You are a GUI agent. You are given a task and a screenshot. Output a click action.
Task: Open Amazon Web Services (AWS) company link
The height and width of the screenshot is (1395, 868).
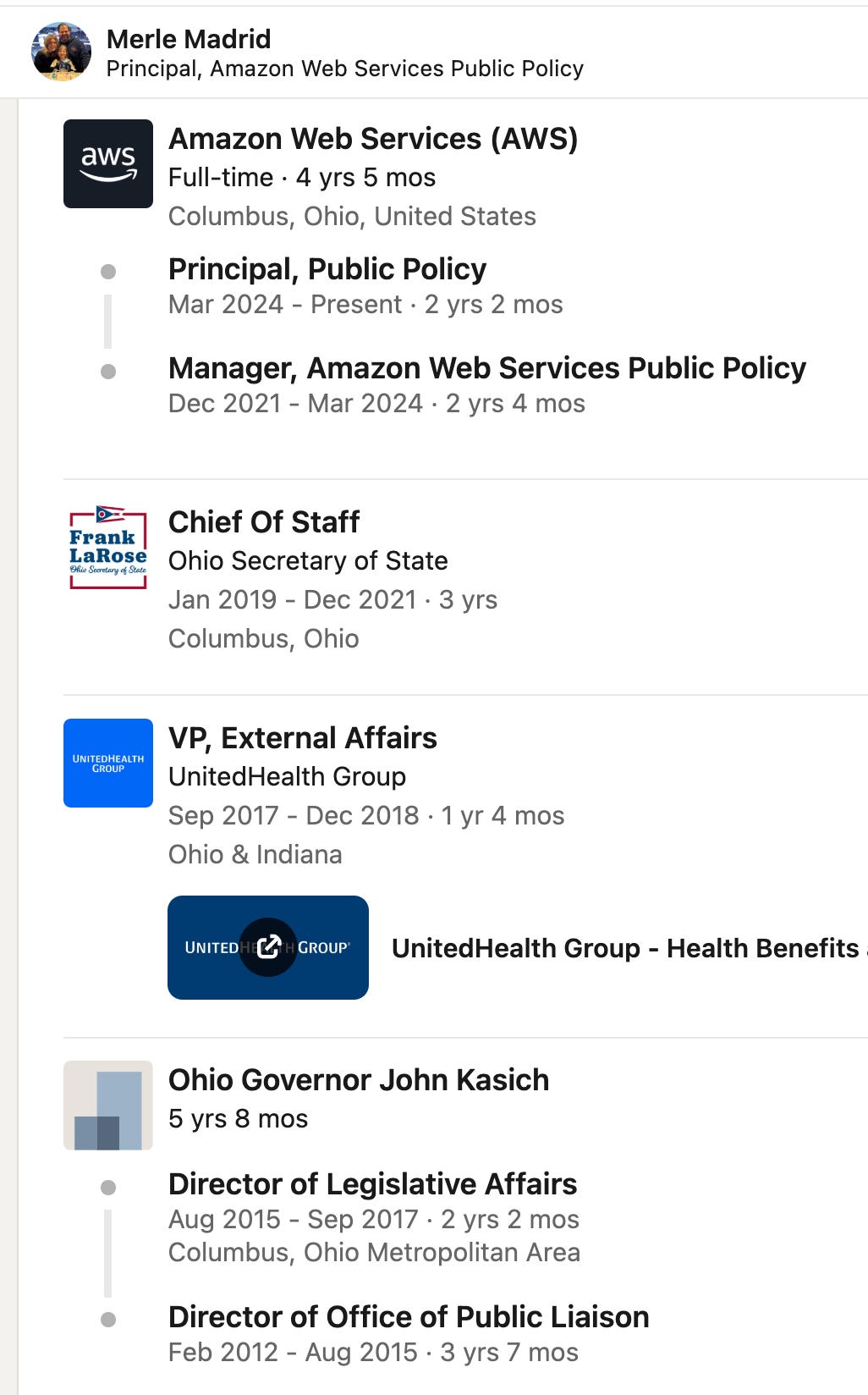373,139
